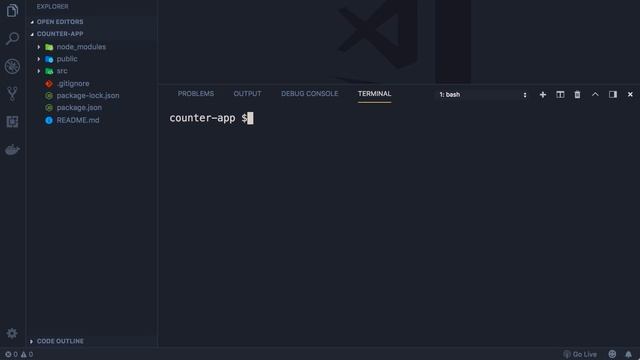Kill the terminal with trash icon
The height and width of the screenshot is (360, 640).
(577, 95)
